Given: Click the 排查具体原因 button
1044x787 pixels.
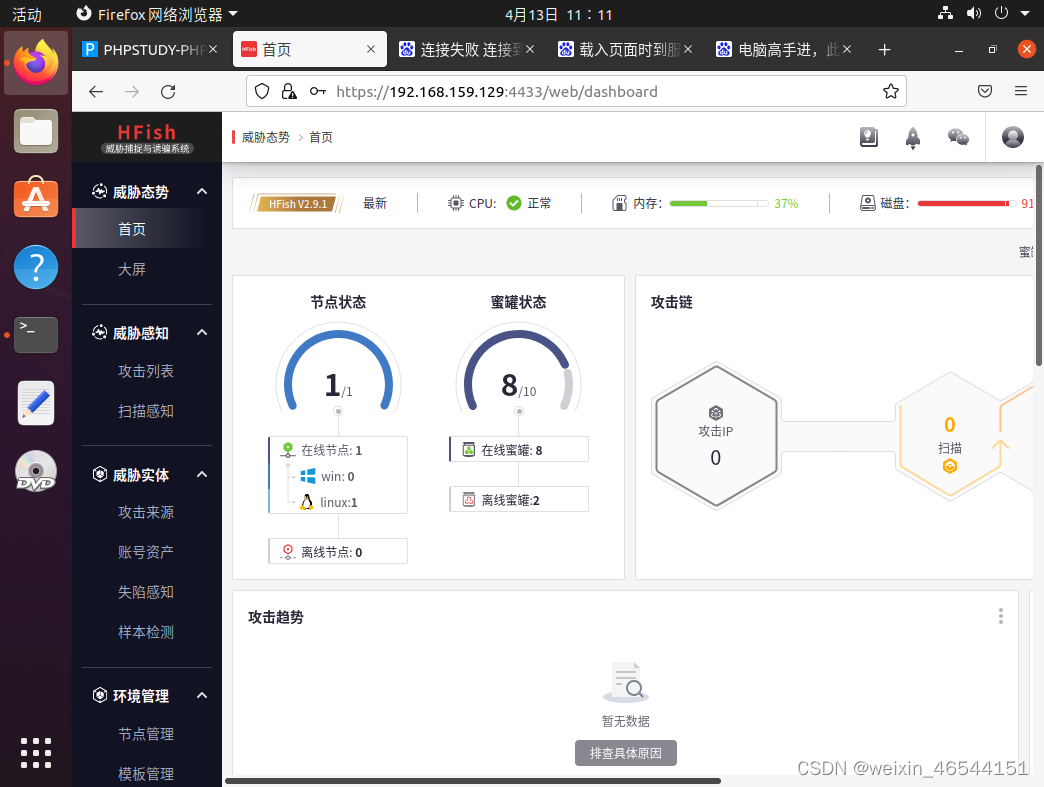Looking at the screenshot, I should coord(625,753).
